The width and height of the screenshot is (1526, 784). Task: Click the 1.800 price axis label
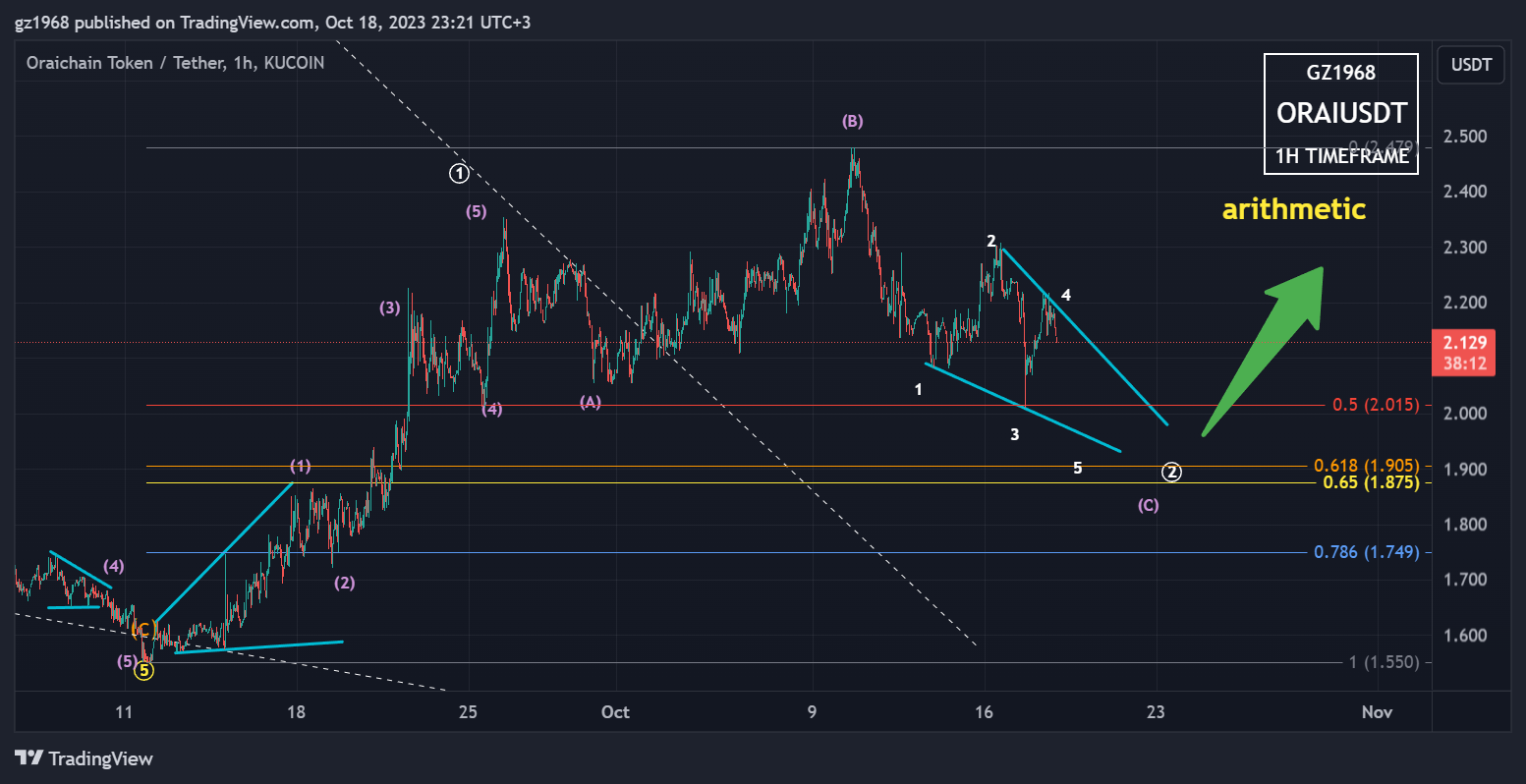pos(1465,525)
